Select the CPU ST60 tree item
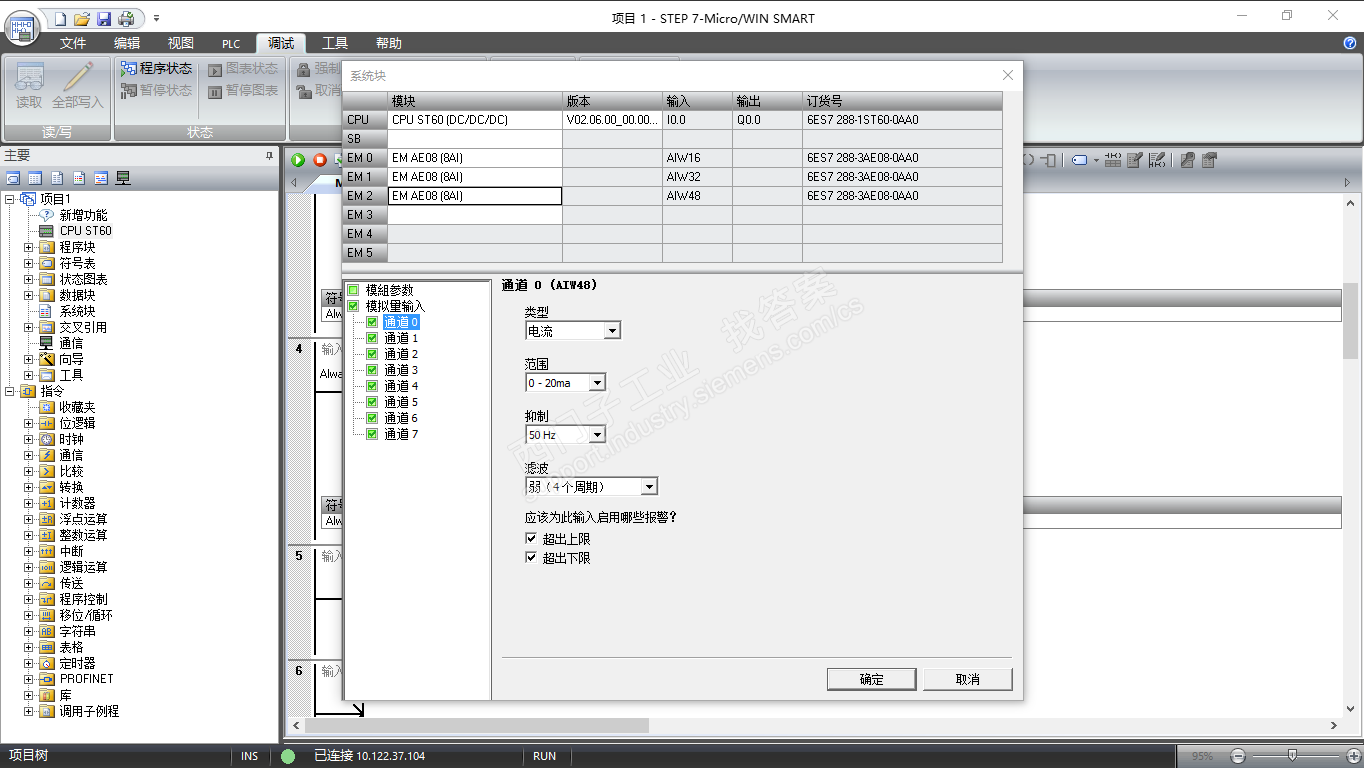 (x=85, y=231)
